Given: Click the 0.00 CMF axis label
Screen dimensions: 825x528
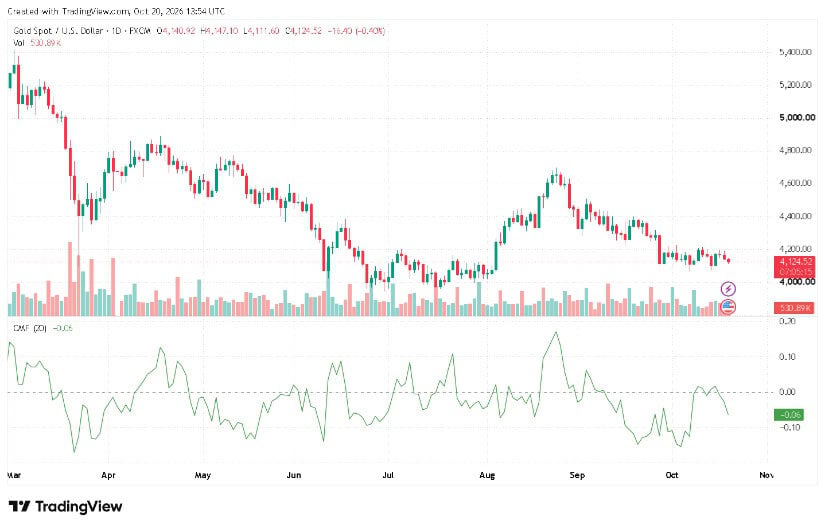Looking at the screenshot, I should 787,392.
